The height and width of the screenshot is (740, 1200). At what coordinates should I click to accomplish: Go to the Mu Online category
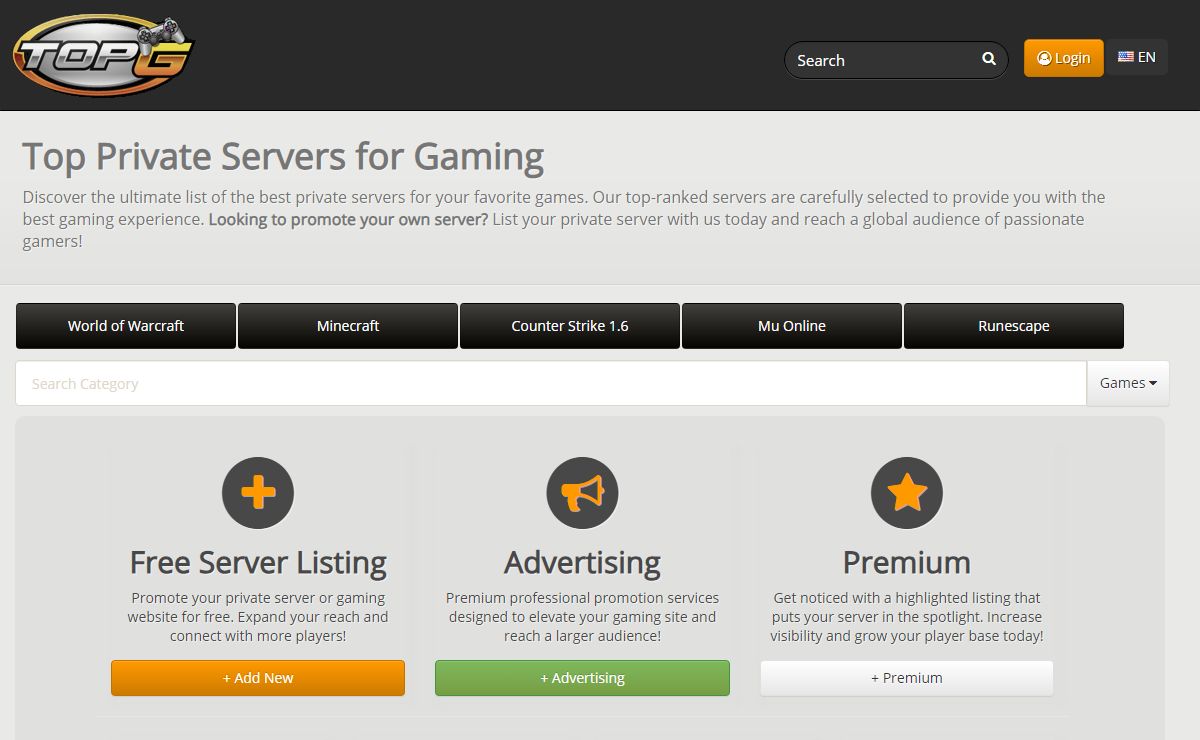tap(792, 326)
